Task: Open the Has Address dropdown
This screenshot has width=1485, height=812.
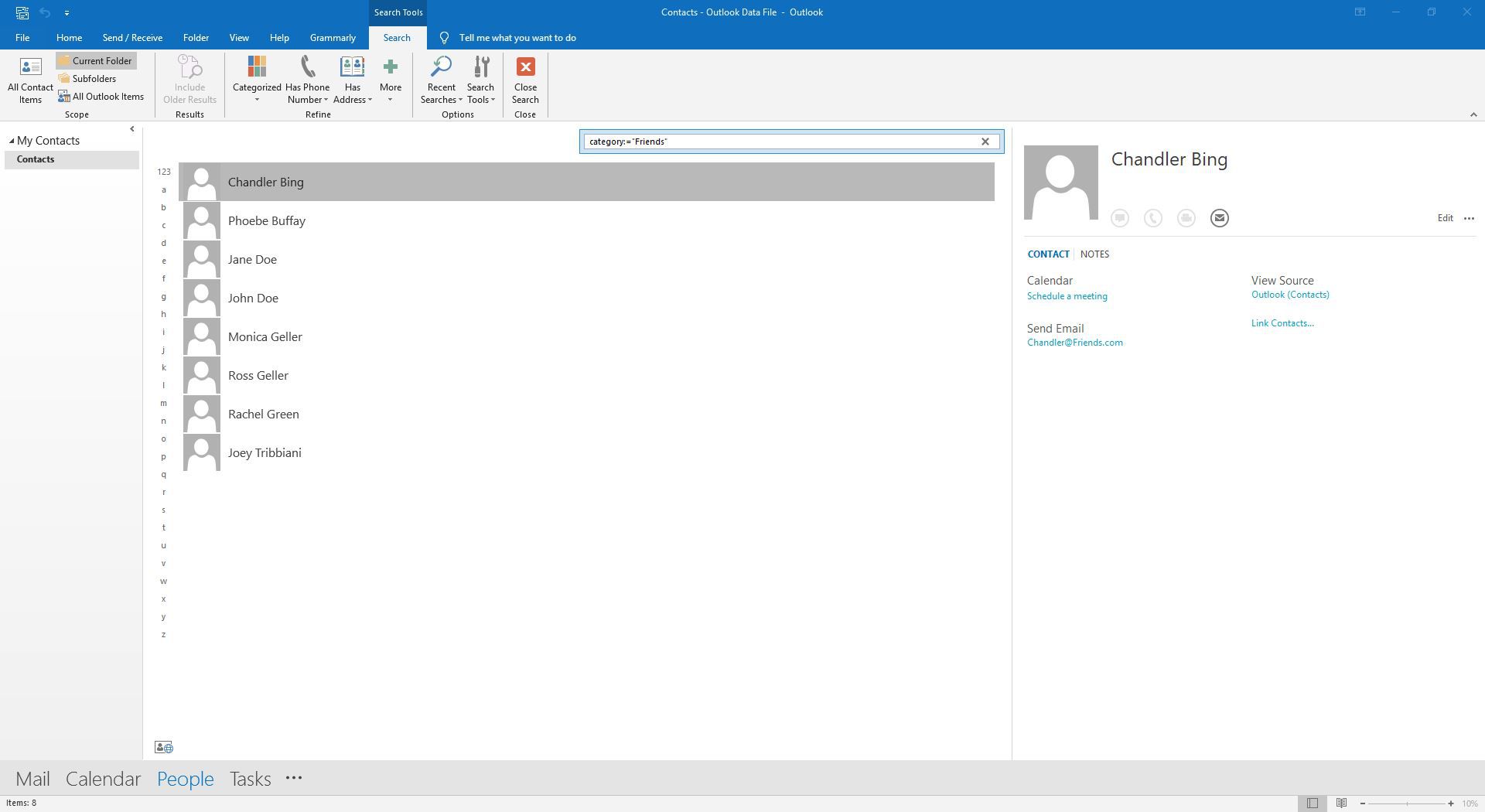Action: point(352,80)
